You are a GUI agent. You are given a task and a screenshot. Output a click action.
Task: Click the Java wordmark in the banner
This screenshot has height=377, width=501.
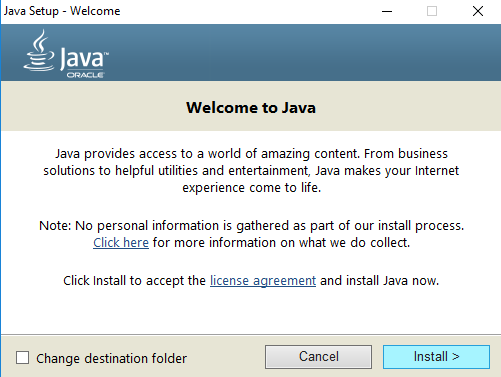pyautogui.click(x=84, y=59)
